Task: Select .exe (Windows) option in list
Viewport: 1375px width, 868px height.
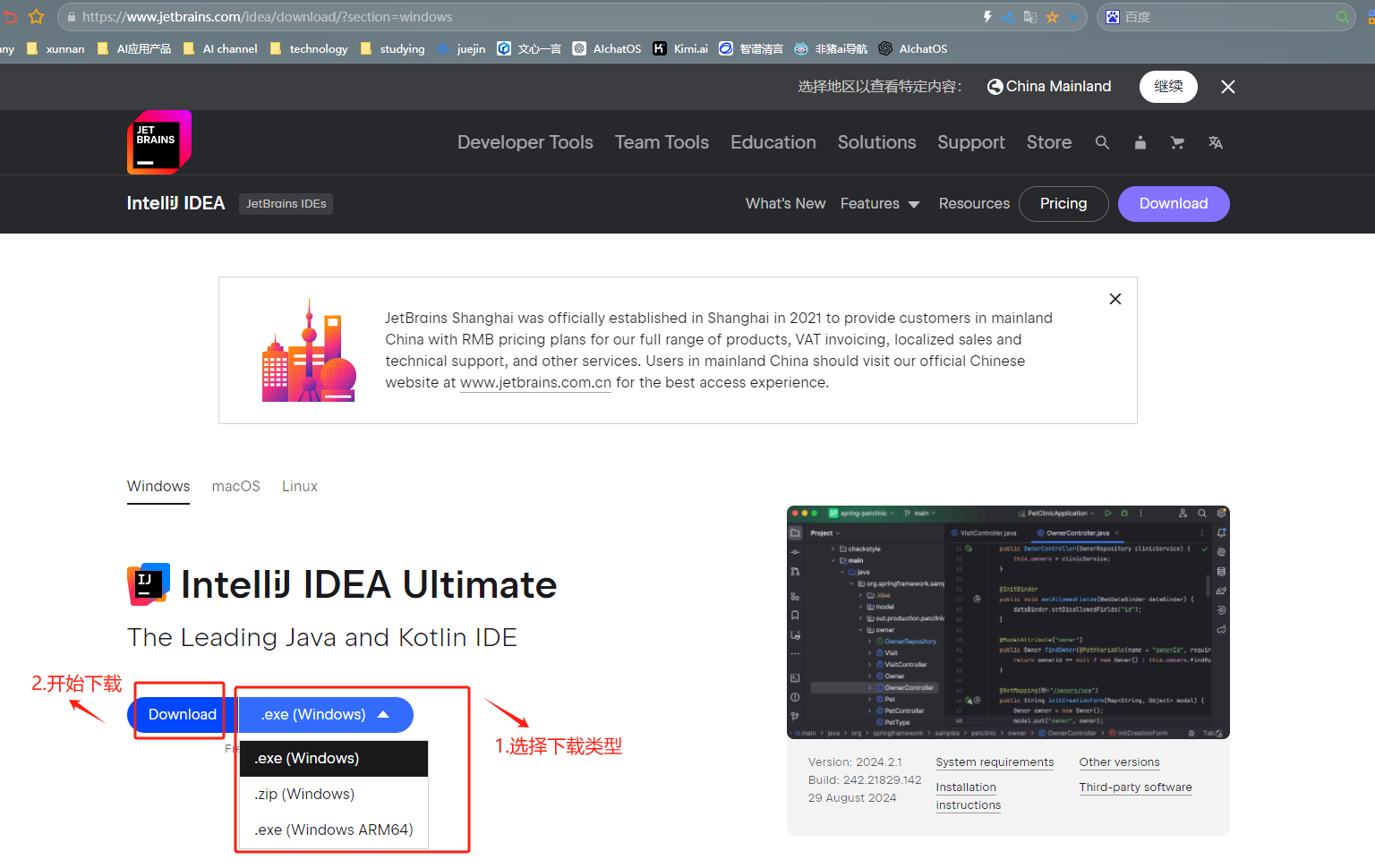Action: click(x=334, y=758)
